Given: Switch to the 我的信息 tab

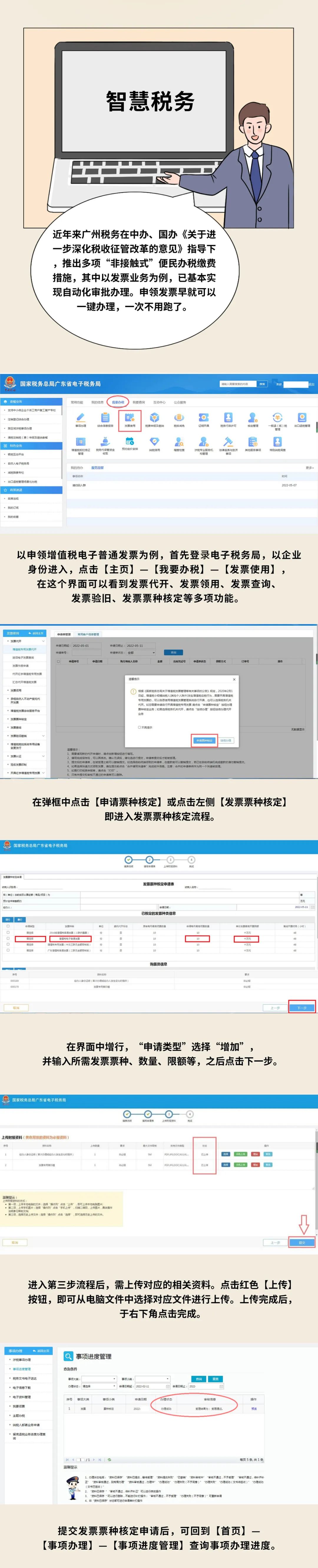Looking at the screenshot, I should click(x=97, y=402).
